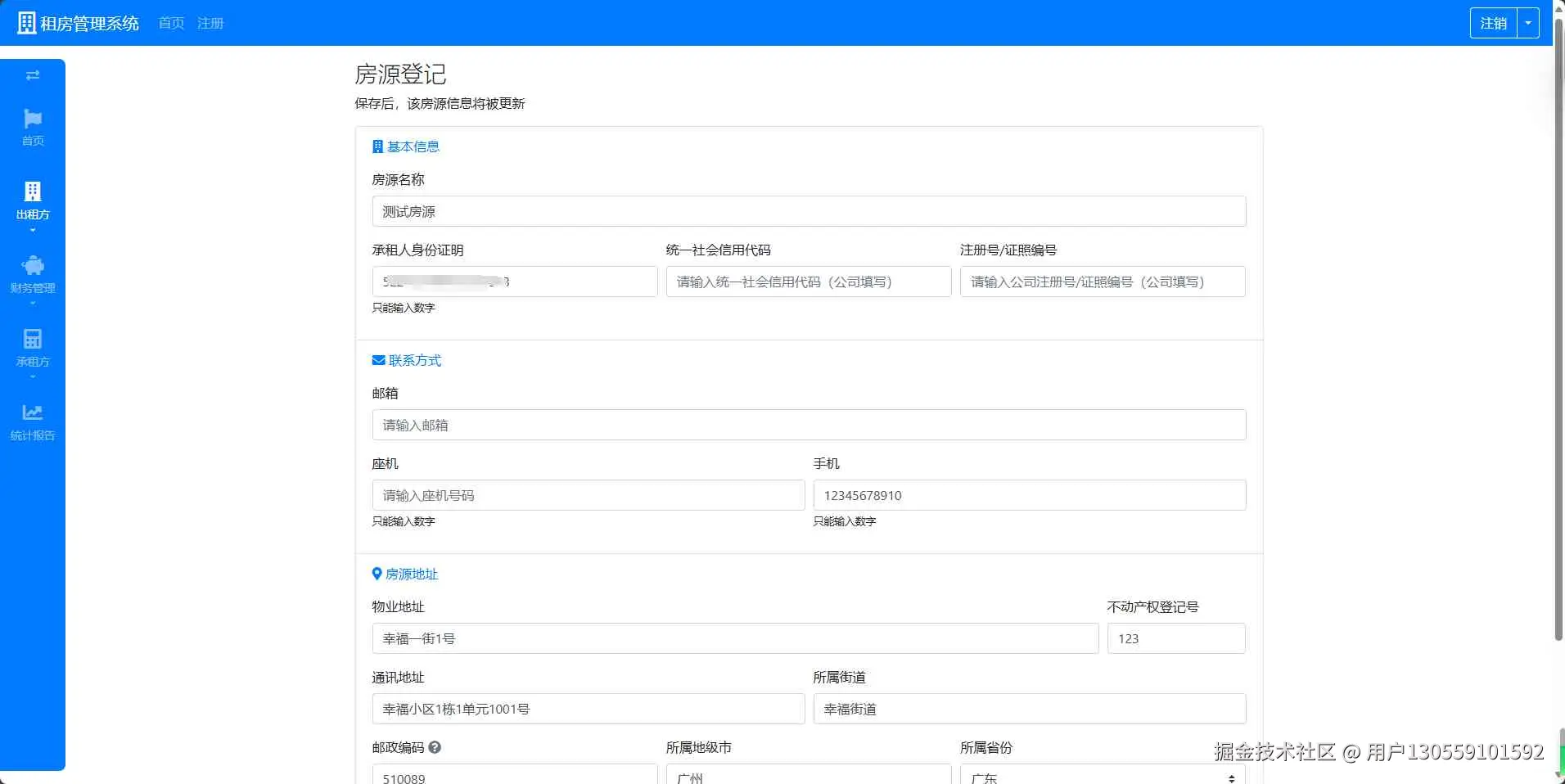
Task: Click the 房源登记 page heading
Action: coord(400,74)
